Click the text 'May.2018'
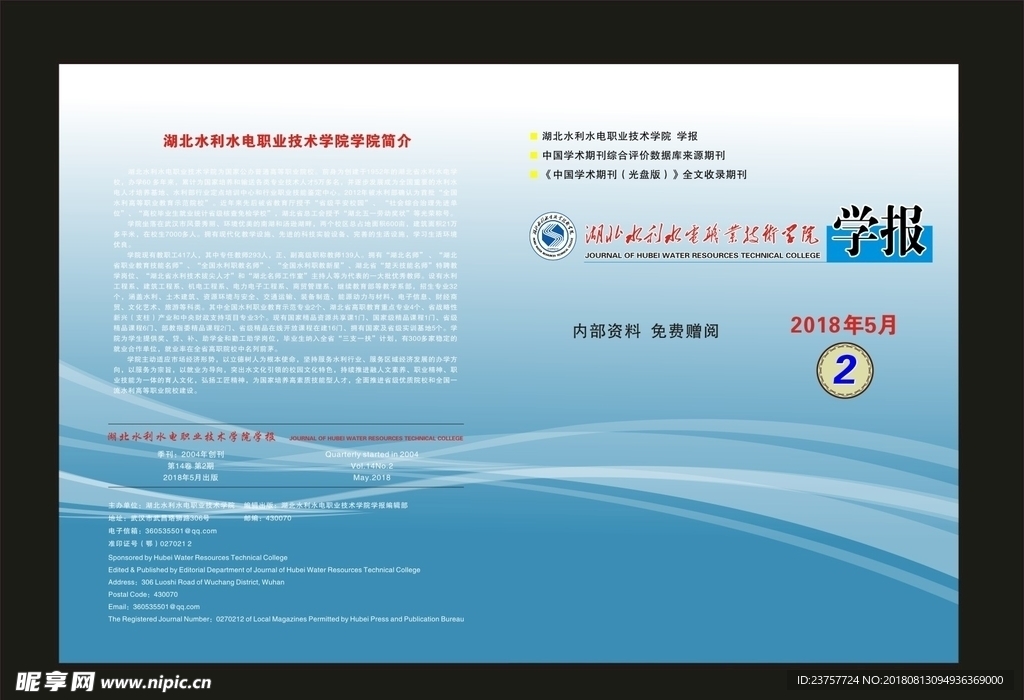 [372, 477]
